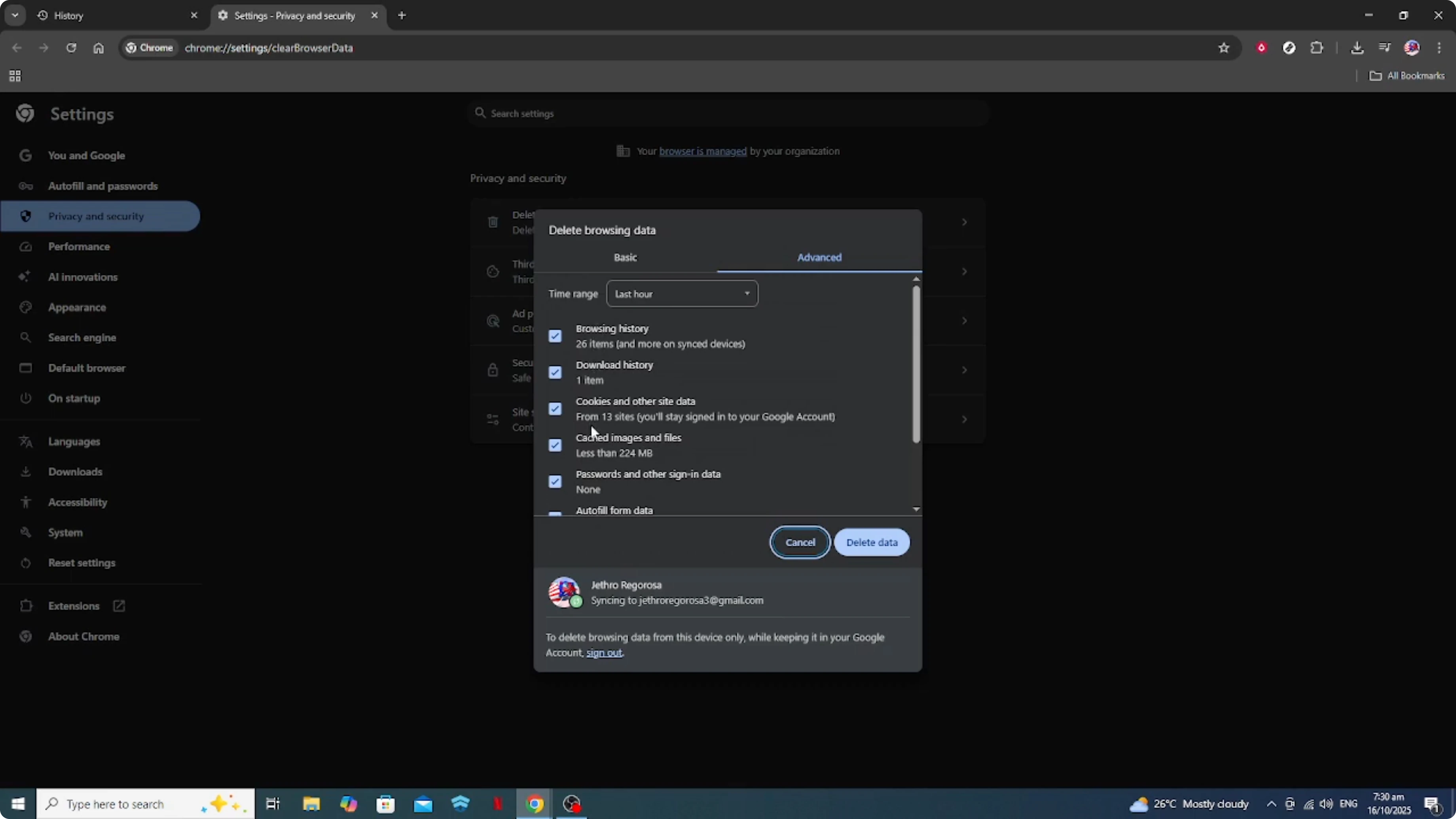Viewport: 1456px width, 819px height.
Task: Open File Explorer from the taskbar
Action: click(x=311, y=804)
